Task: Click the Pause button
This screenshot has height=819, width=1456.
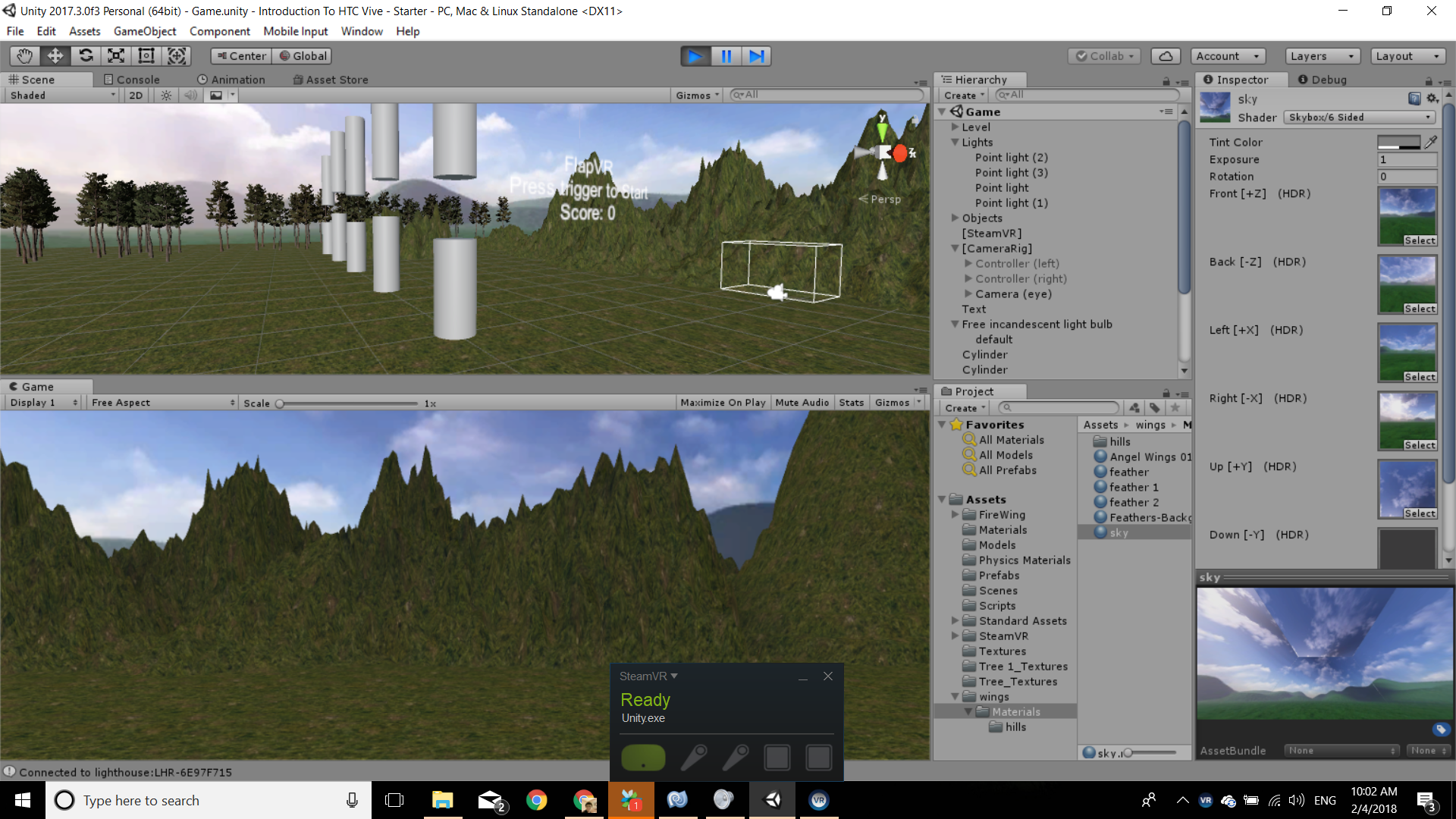Action: [726, 56]
